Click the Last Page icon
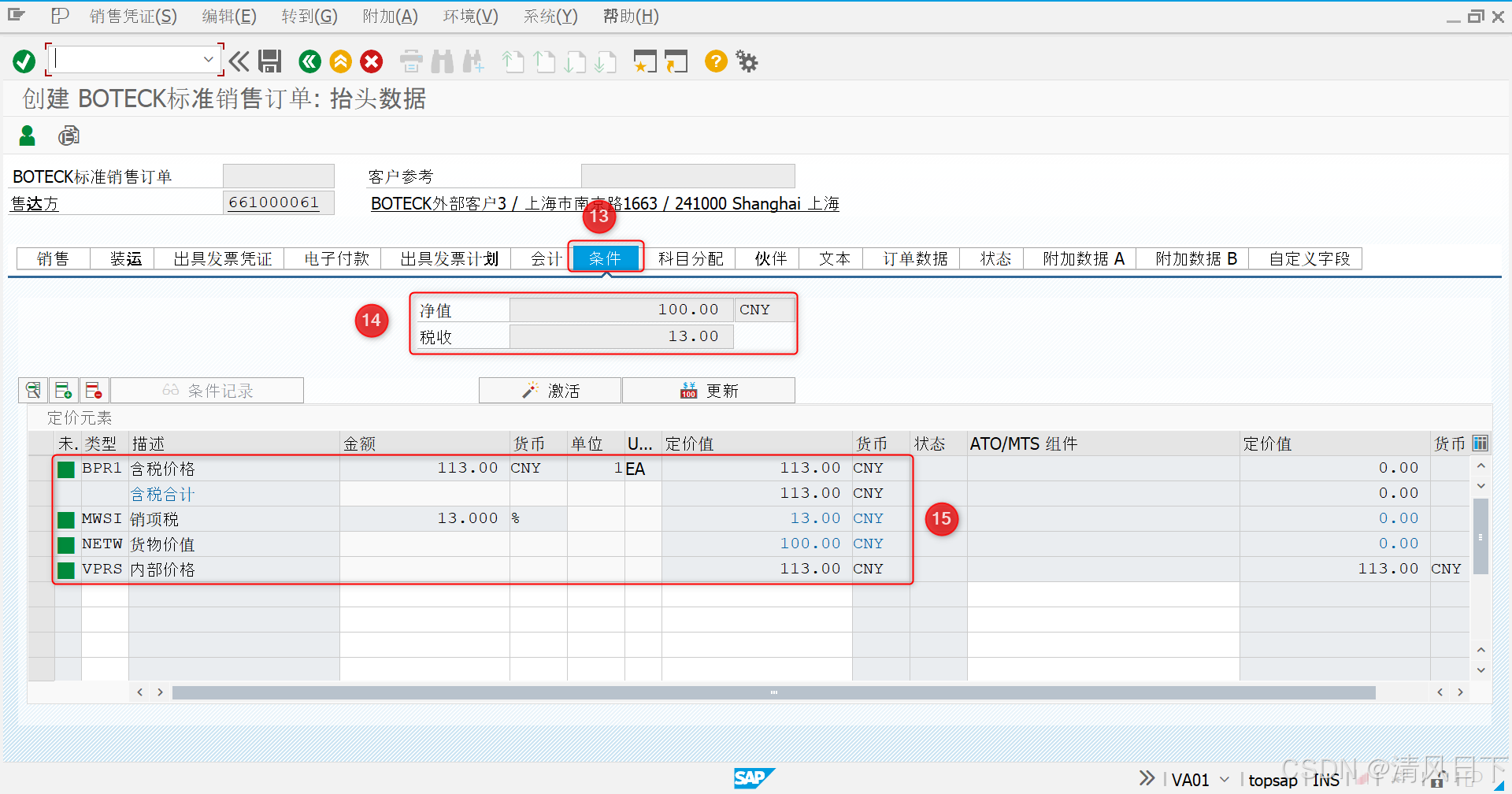The image size is (1512, 794). (x=606, y=61)
